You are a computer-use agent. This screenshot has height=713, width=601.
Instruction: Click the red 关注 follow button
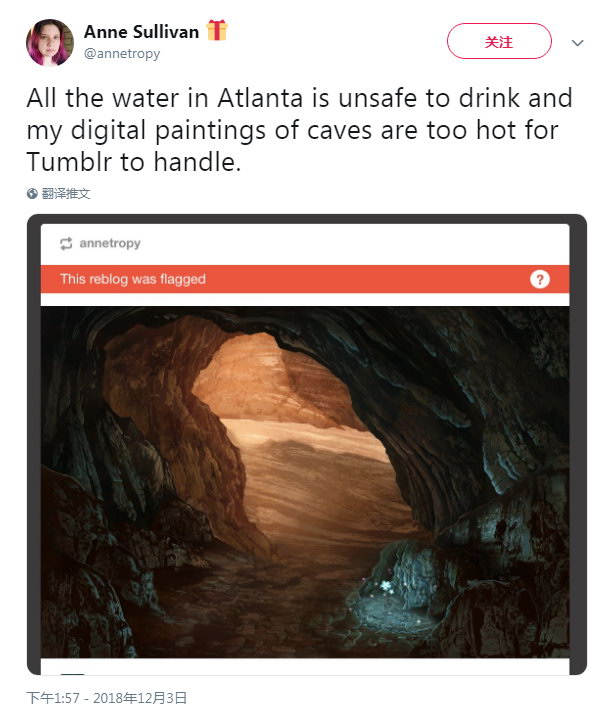coord(499,41)
